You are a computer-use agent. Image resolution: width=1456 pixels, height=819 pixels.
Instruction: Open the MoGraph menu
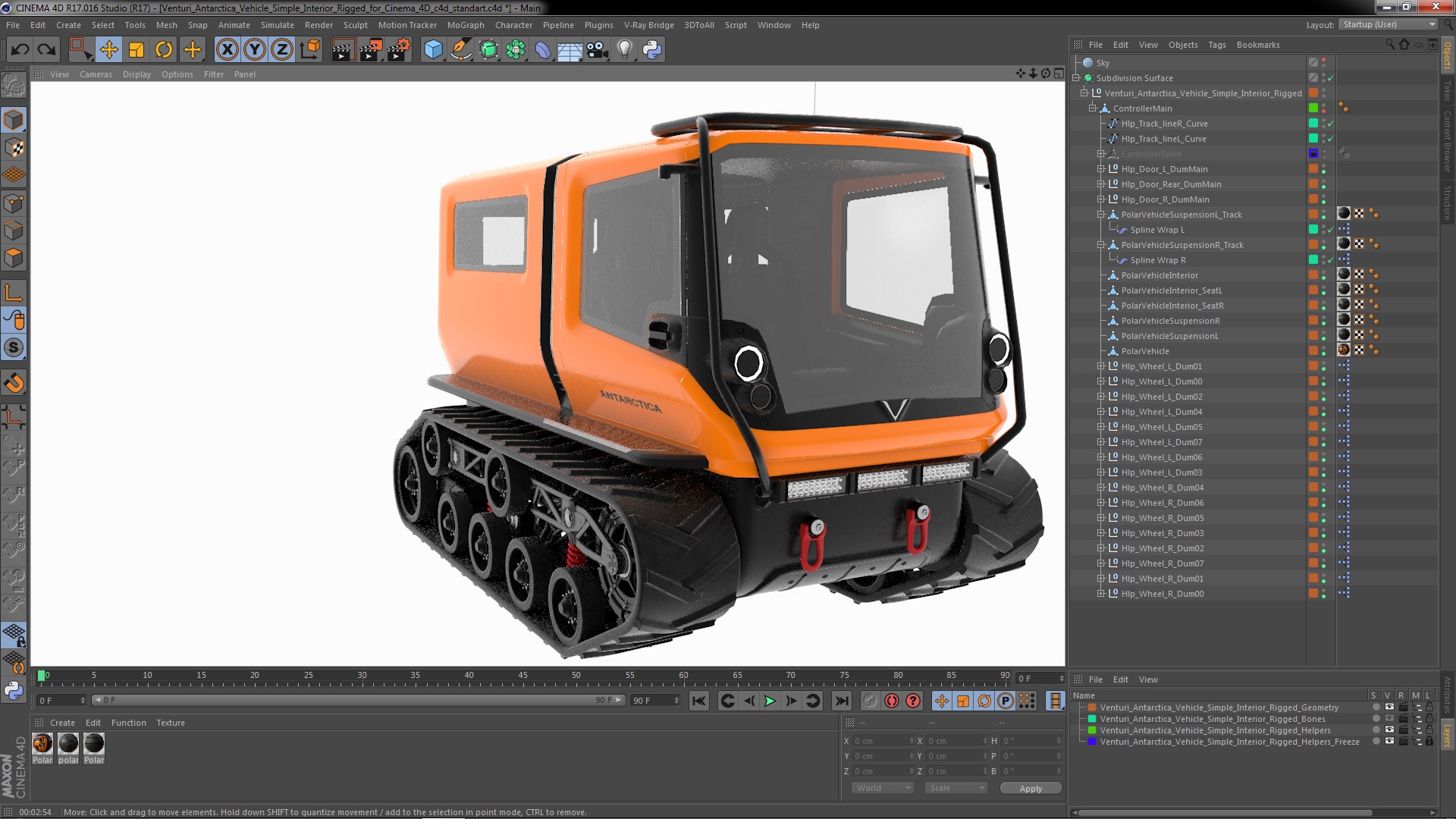tap(466, 25)
